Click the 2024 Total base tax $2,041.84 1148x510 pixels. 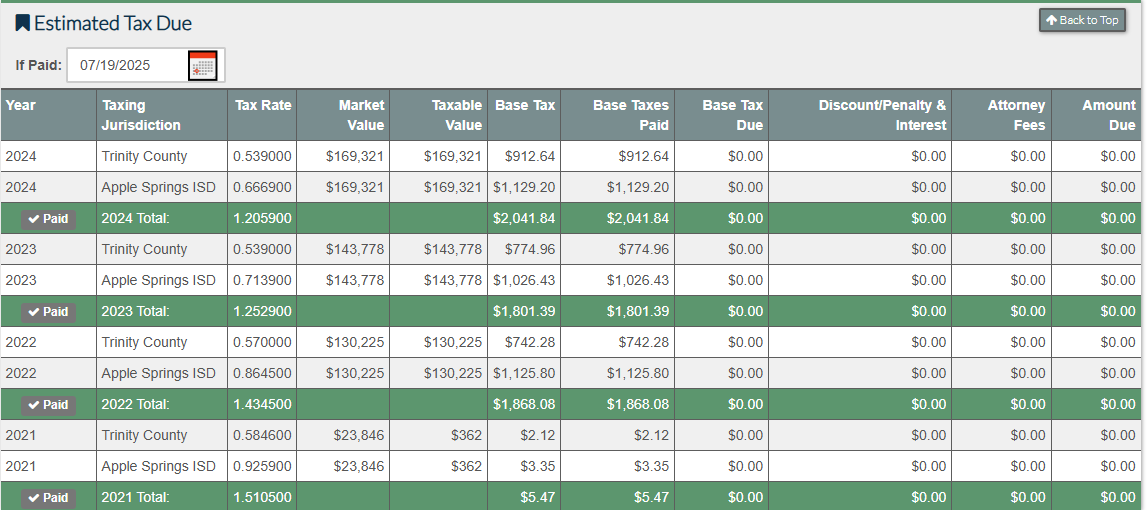[524, 219]
